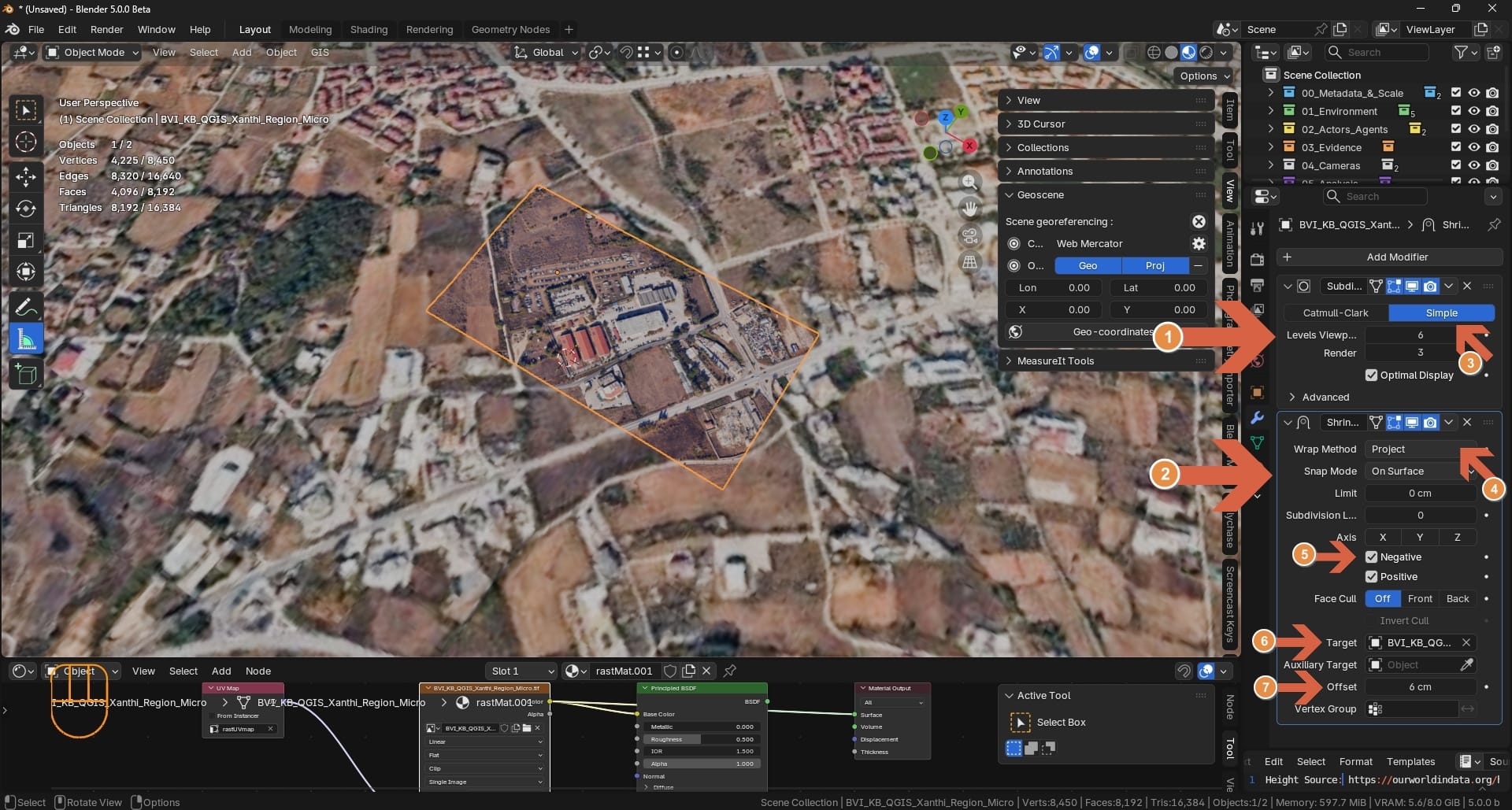Activate the Move tool
Viewport: 1512px width, 810px height.
pyautogui.click(x=26, y=176)
